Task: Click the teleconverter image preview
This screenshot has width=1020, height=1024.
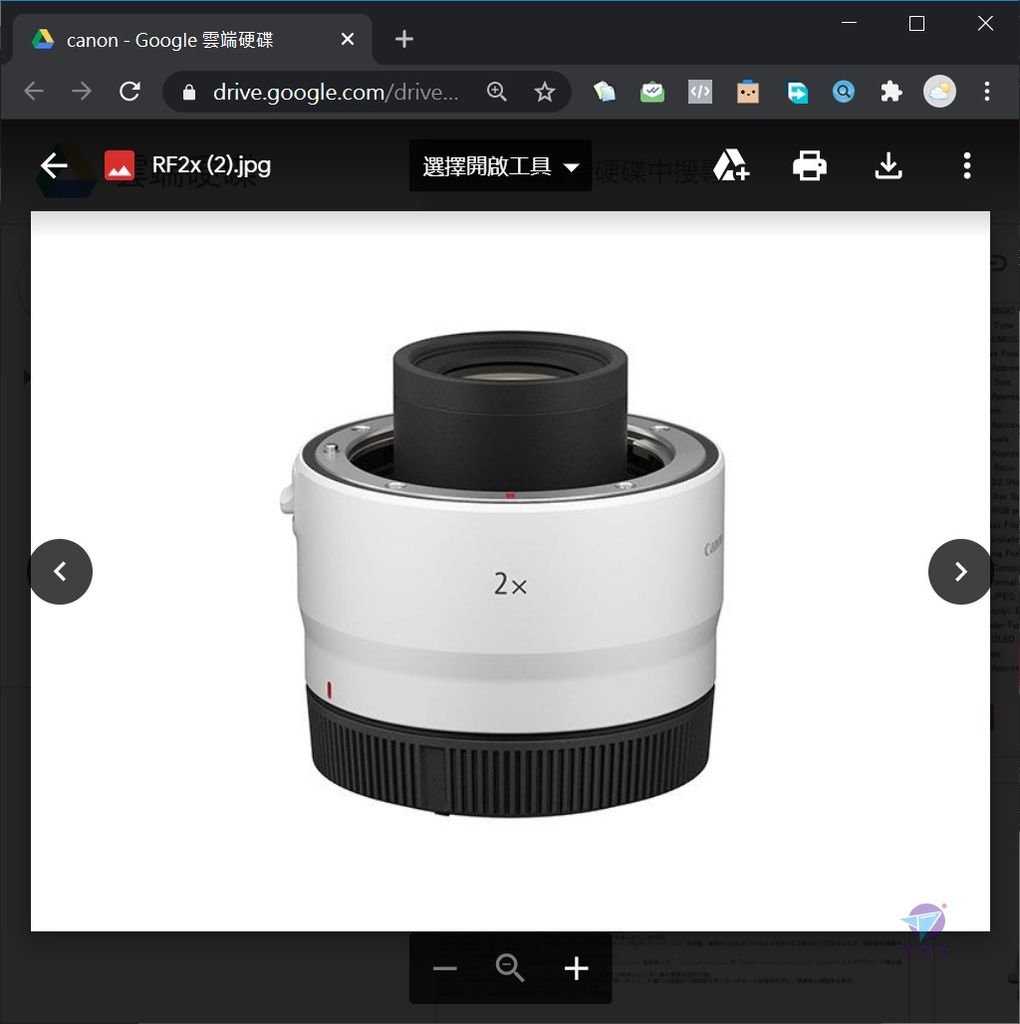Action: pos(510,571)
